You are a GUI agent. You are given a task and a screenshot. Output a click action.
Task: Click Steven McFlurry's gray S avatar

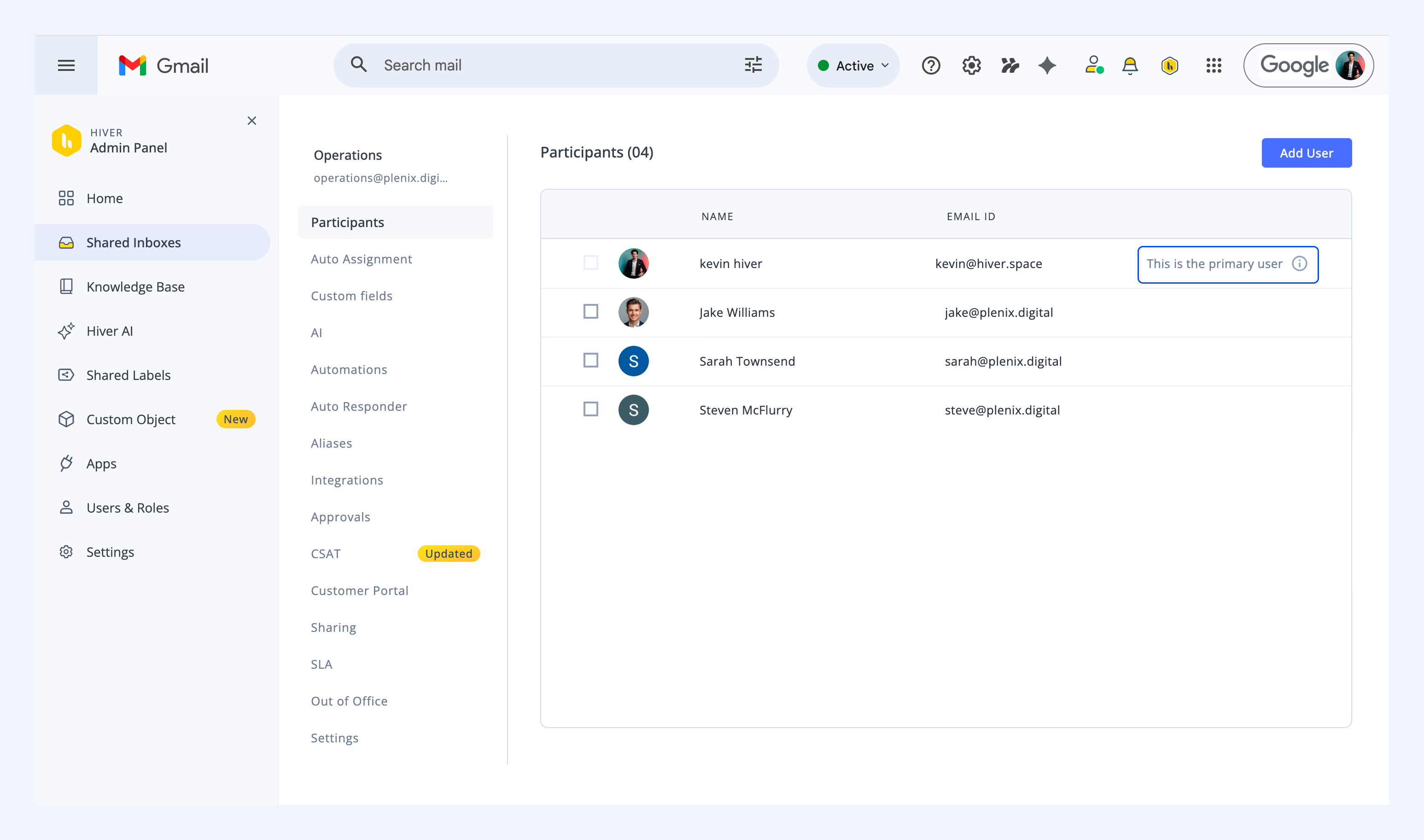click(633, 410)
